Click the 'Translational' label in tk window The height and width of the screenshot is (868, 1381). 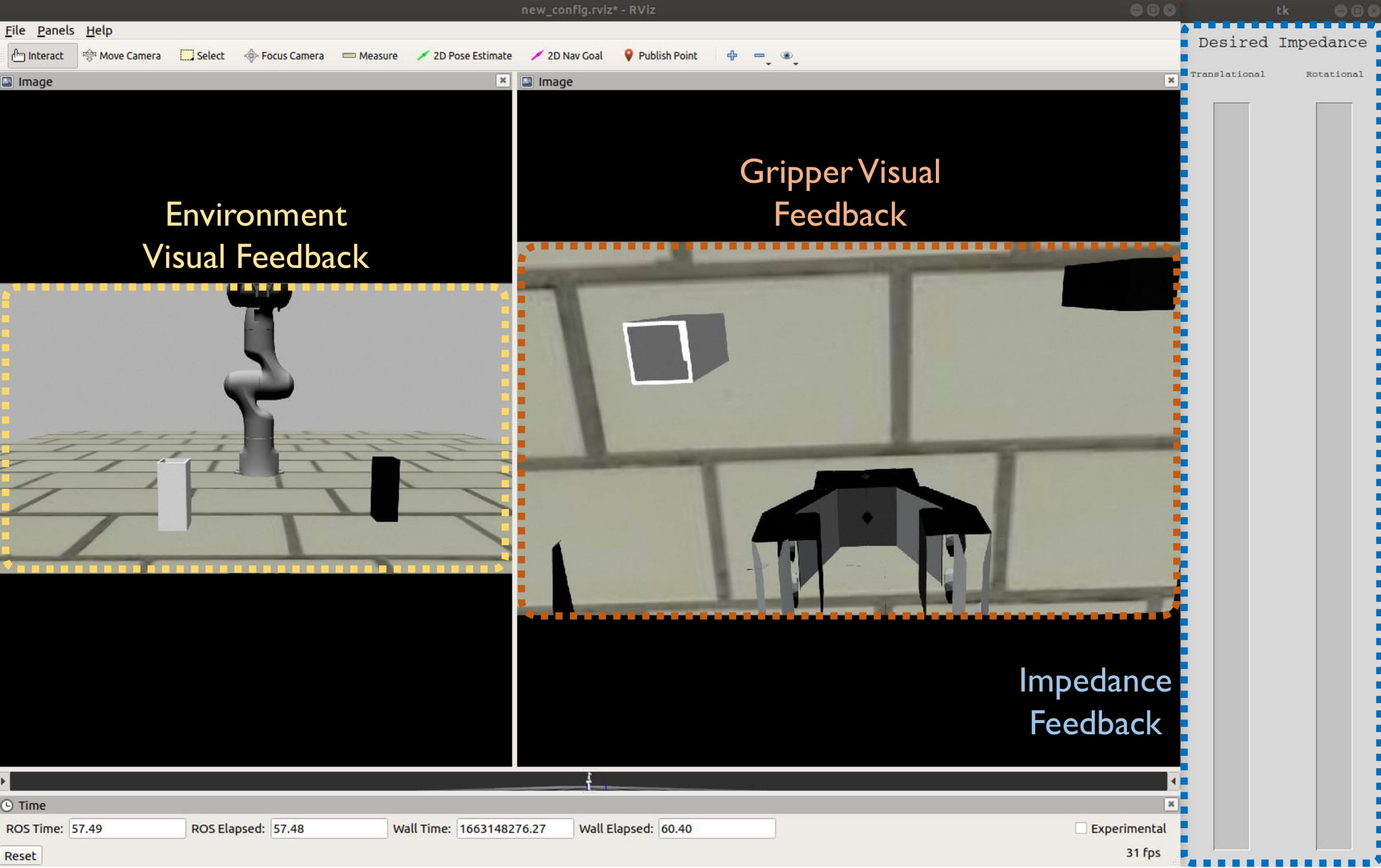(1228, 74)
